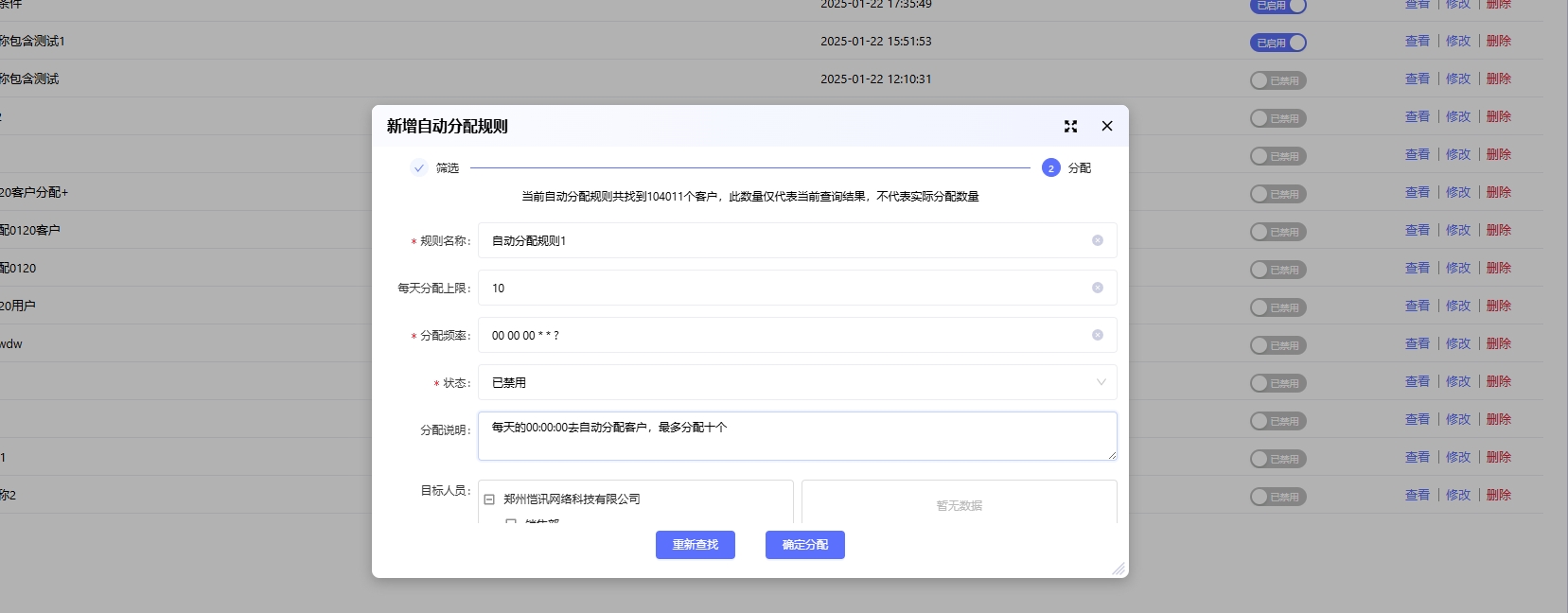The image size is (1568, 613).
Task: Collapse the 郑州恺讯网络科技有限公司 tree node
Action: (x=489, y=499)
